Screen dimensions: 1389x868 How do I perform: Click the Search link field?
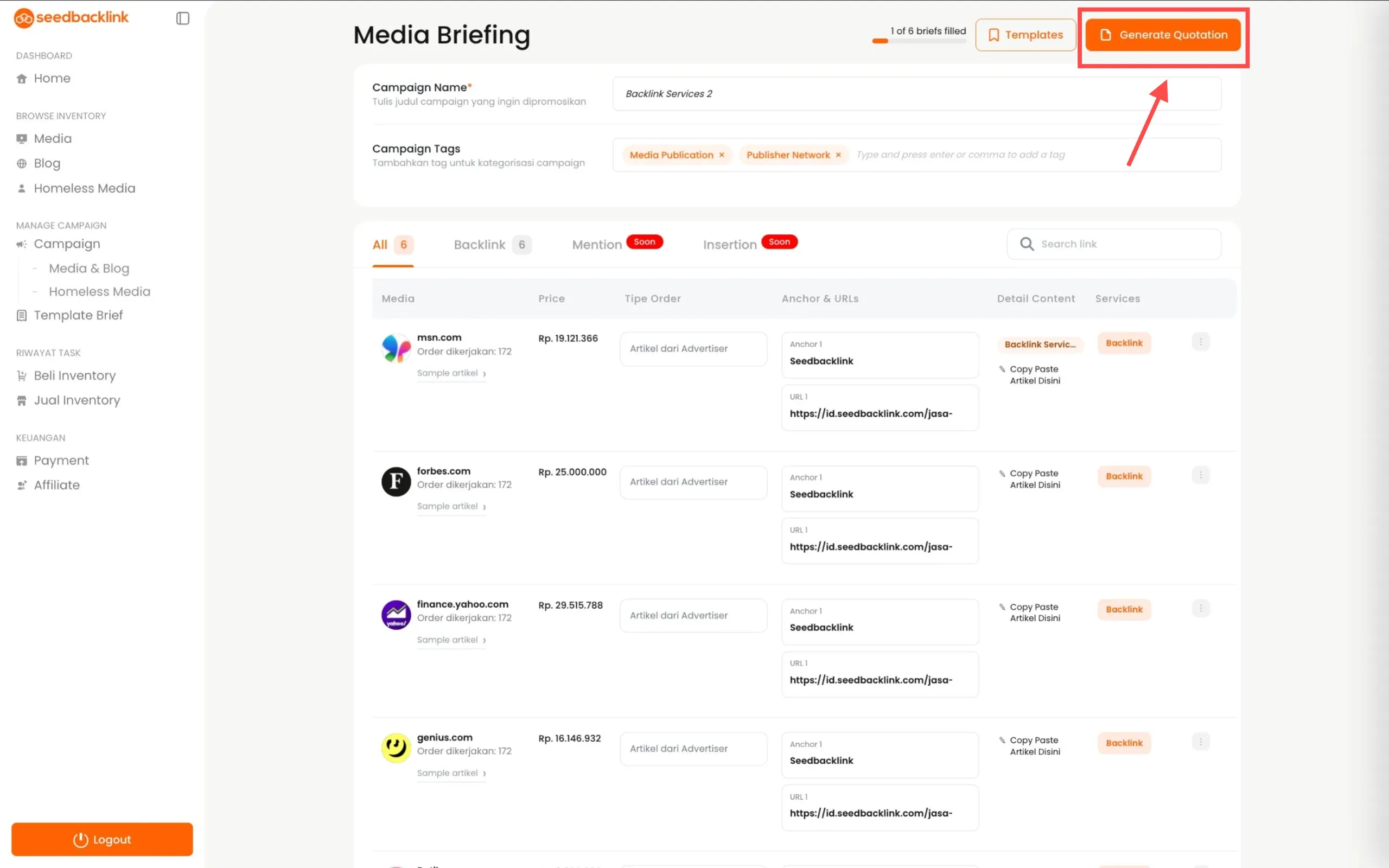1113,244
